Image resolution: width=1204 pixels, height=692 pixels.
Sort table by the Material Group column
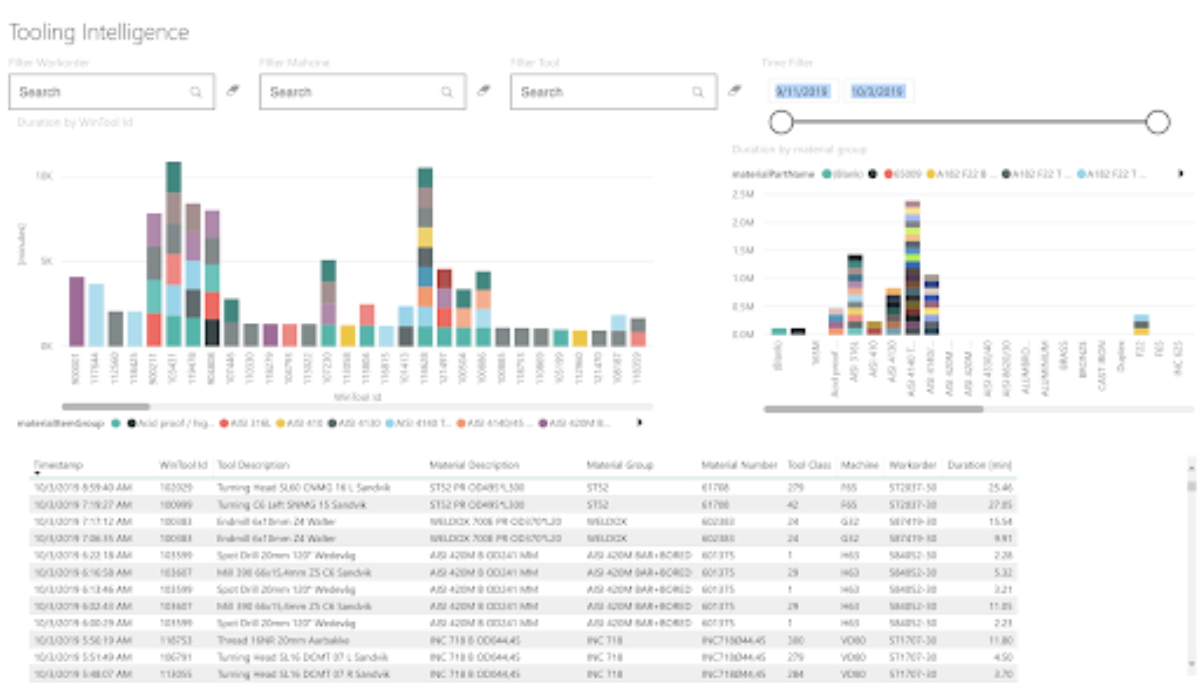click(x=619, y=465)
